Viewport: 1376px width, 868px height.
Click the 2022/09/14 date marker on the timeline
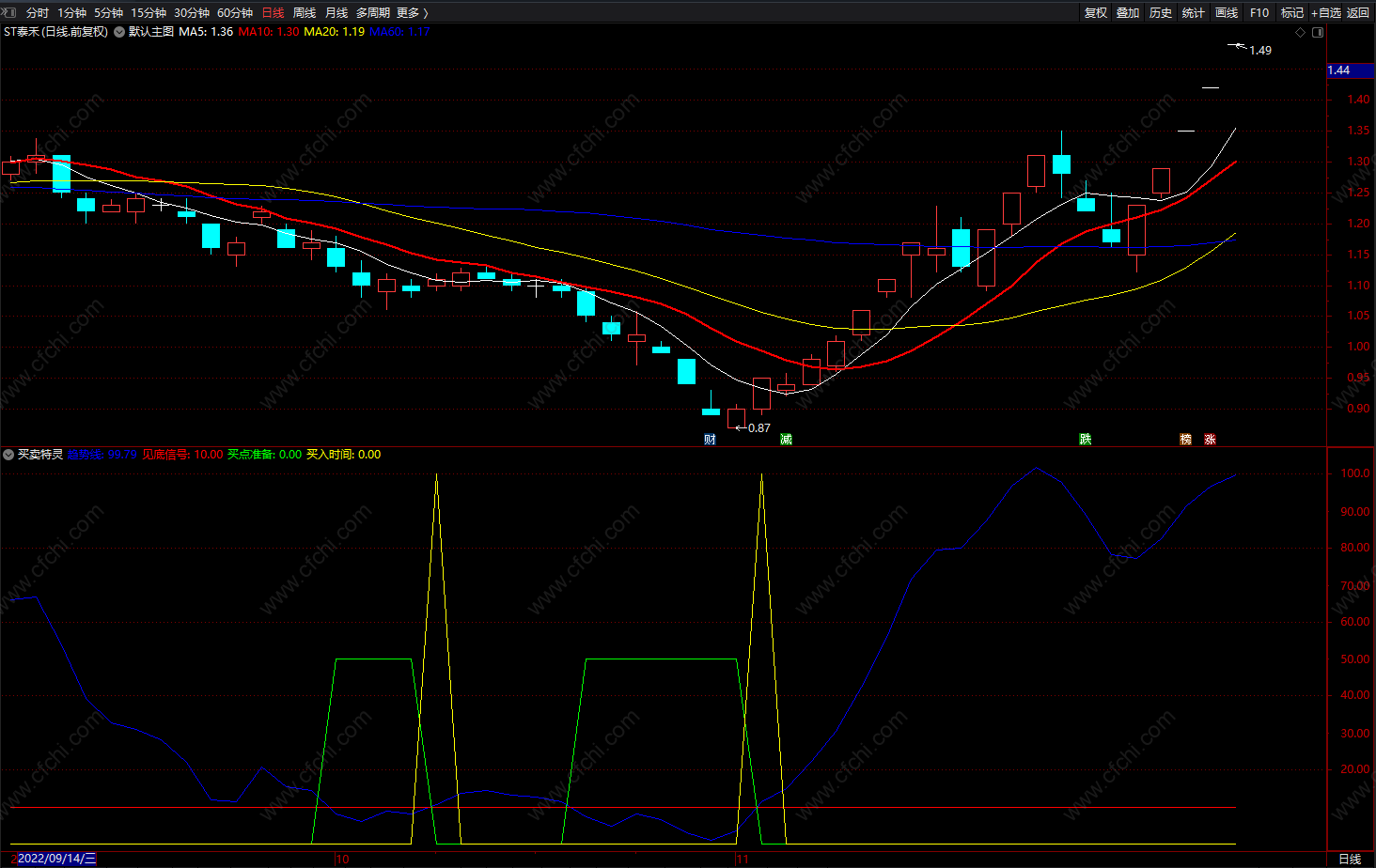tap(55, 859)
